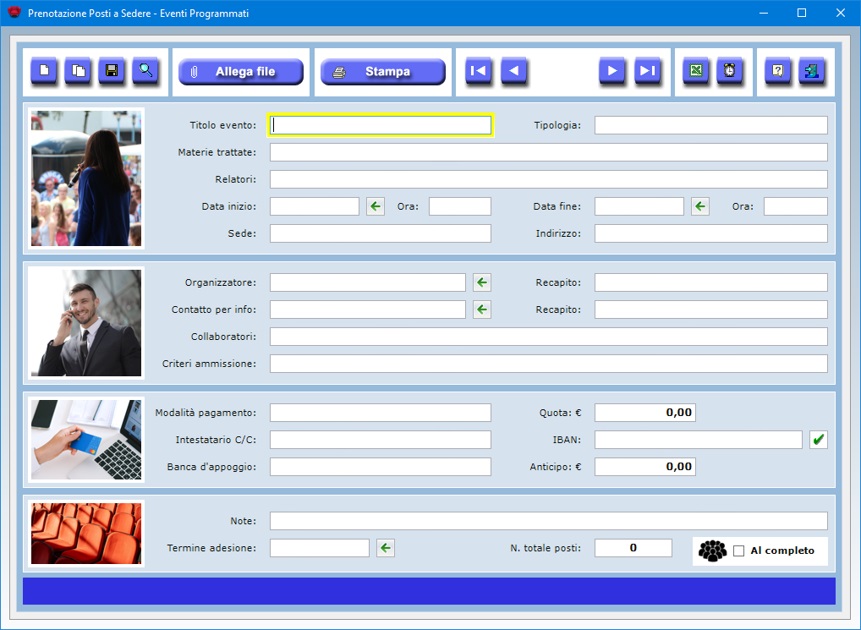Click Ora field after Data inizio
The image size is (861, 630).
460,207
